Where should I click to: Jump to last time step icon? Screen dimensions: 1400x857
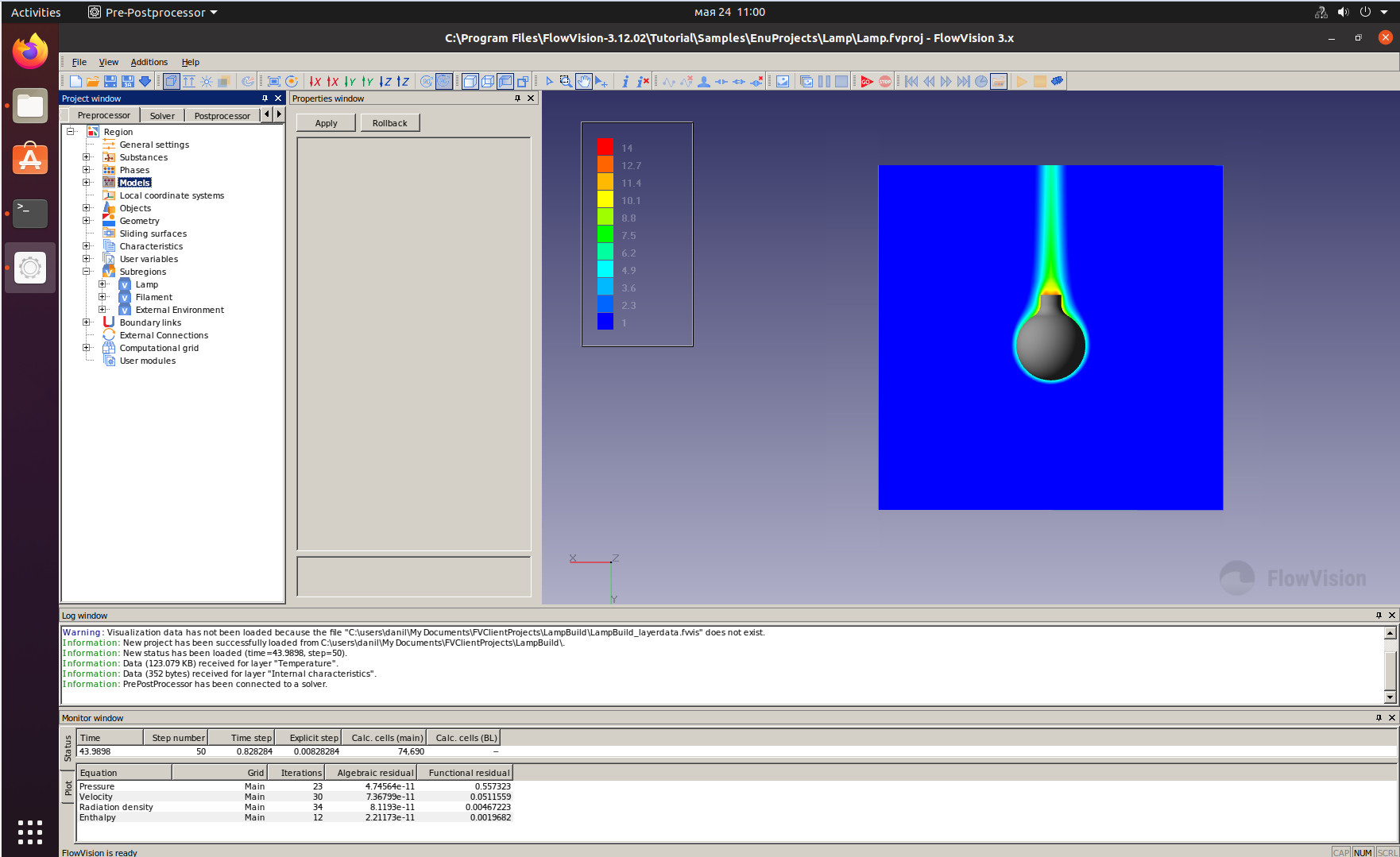point(963,81)
